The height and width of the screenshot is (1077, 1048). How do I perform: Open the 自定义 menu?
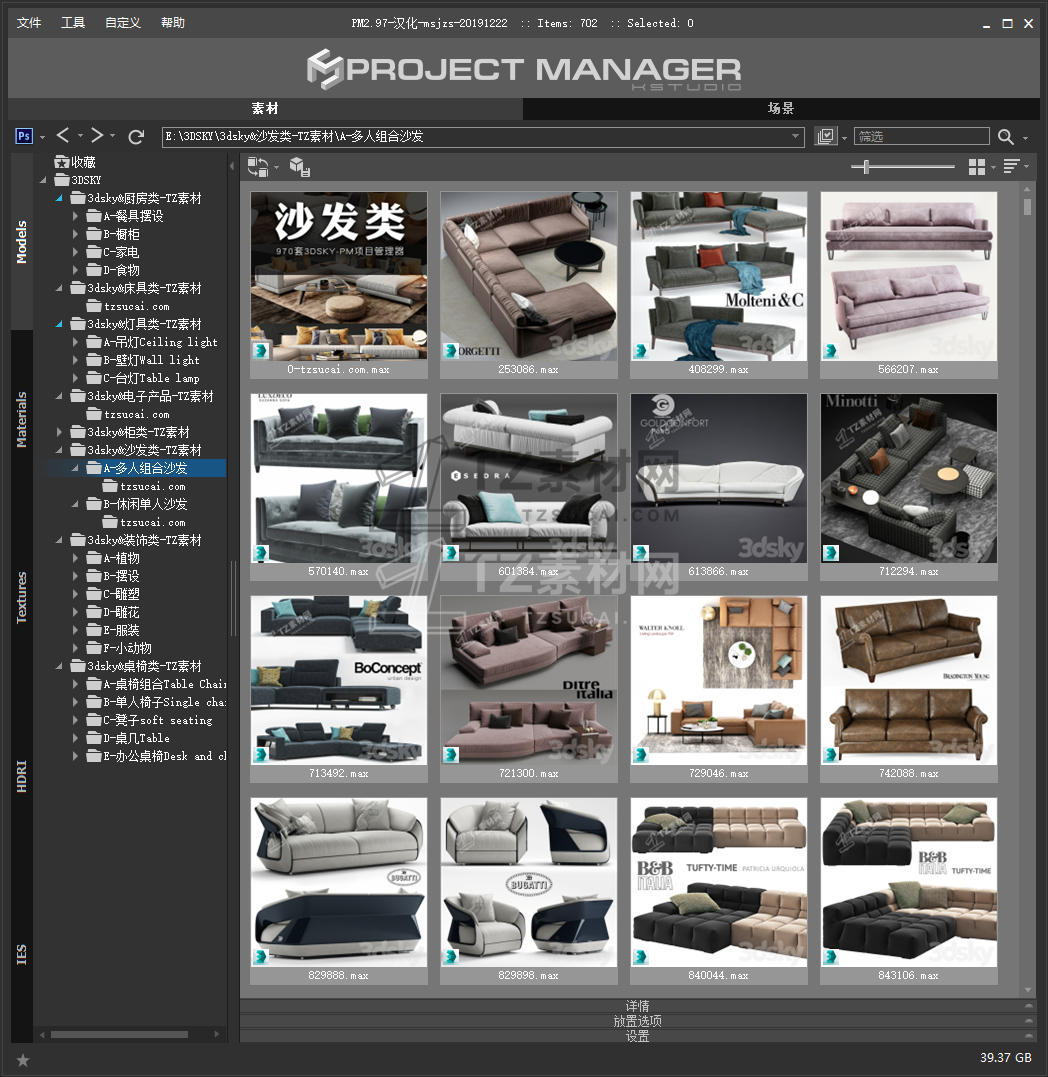coord(123,23)
